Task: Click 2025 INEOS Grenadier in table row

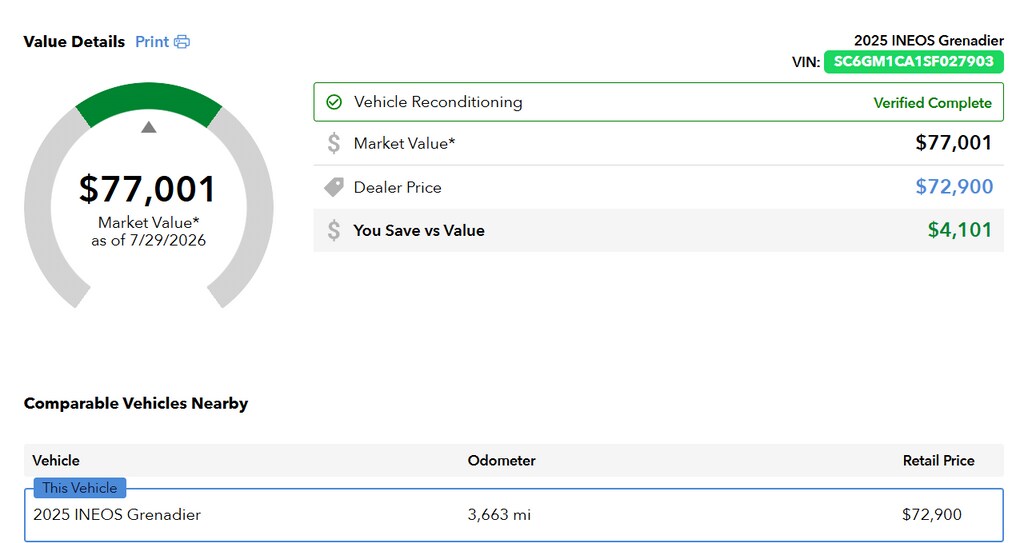Action: 117,515
